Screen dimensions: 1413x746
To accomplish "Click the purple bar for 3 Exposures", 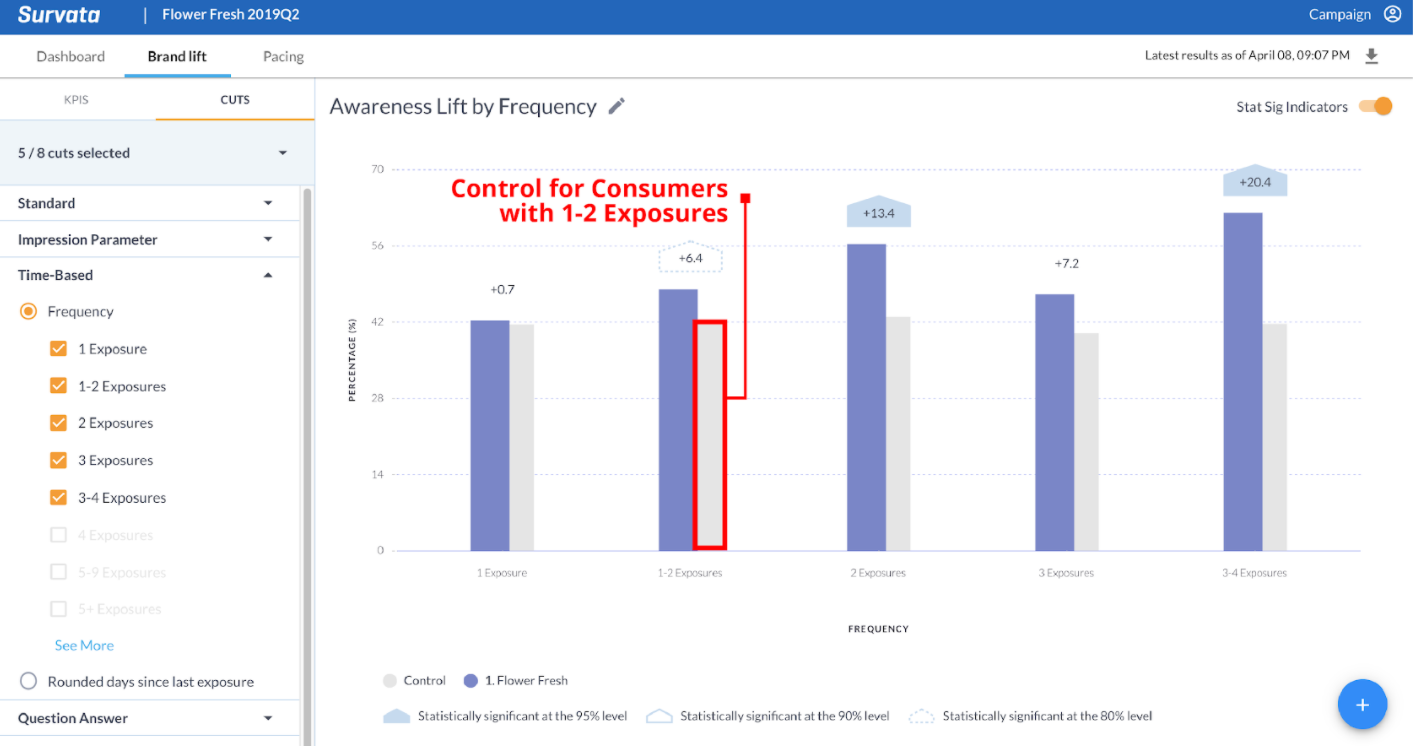I will pos(1054,422).
